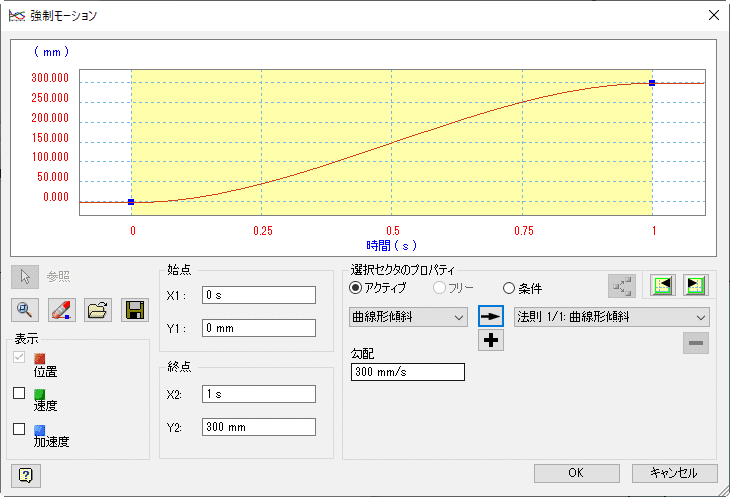
Task: Add a law with the plus button
Action: tap(491, 340)
